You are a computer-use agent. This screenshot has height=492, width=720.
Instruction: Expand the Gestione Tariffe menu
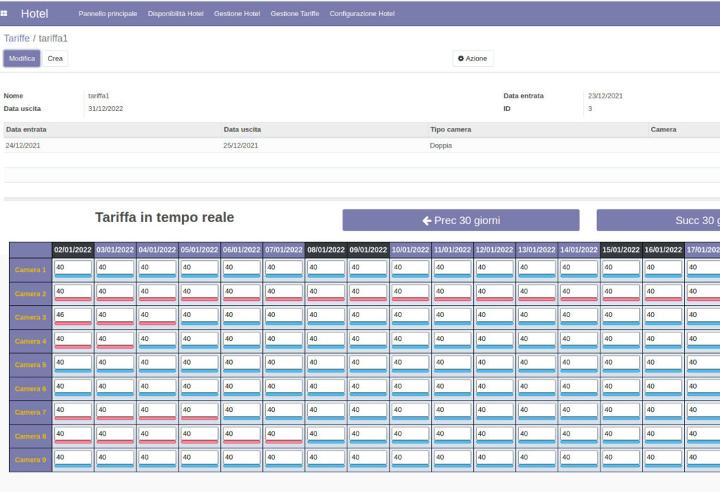[294, 13]
